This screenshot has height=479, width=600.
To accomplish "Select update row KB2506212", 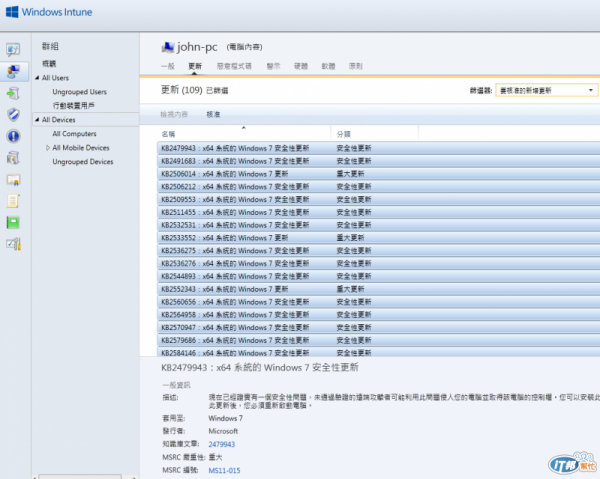I will tap(378, 186).
